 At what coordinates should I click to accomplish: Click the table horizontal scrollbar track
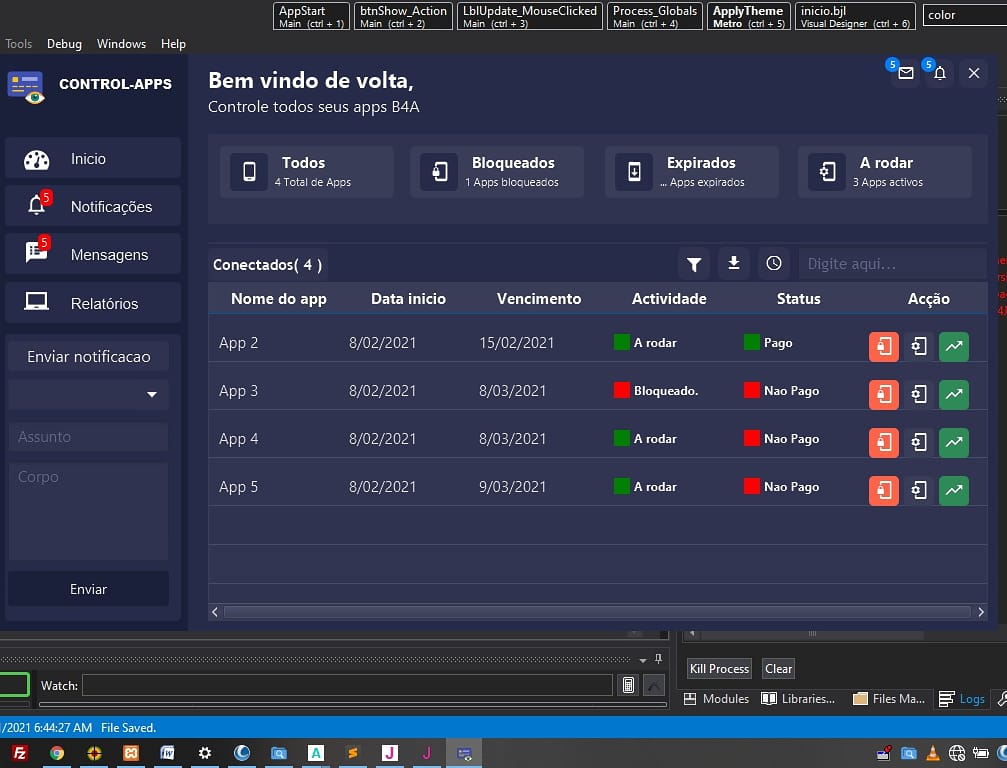pos(597,612)
